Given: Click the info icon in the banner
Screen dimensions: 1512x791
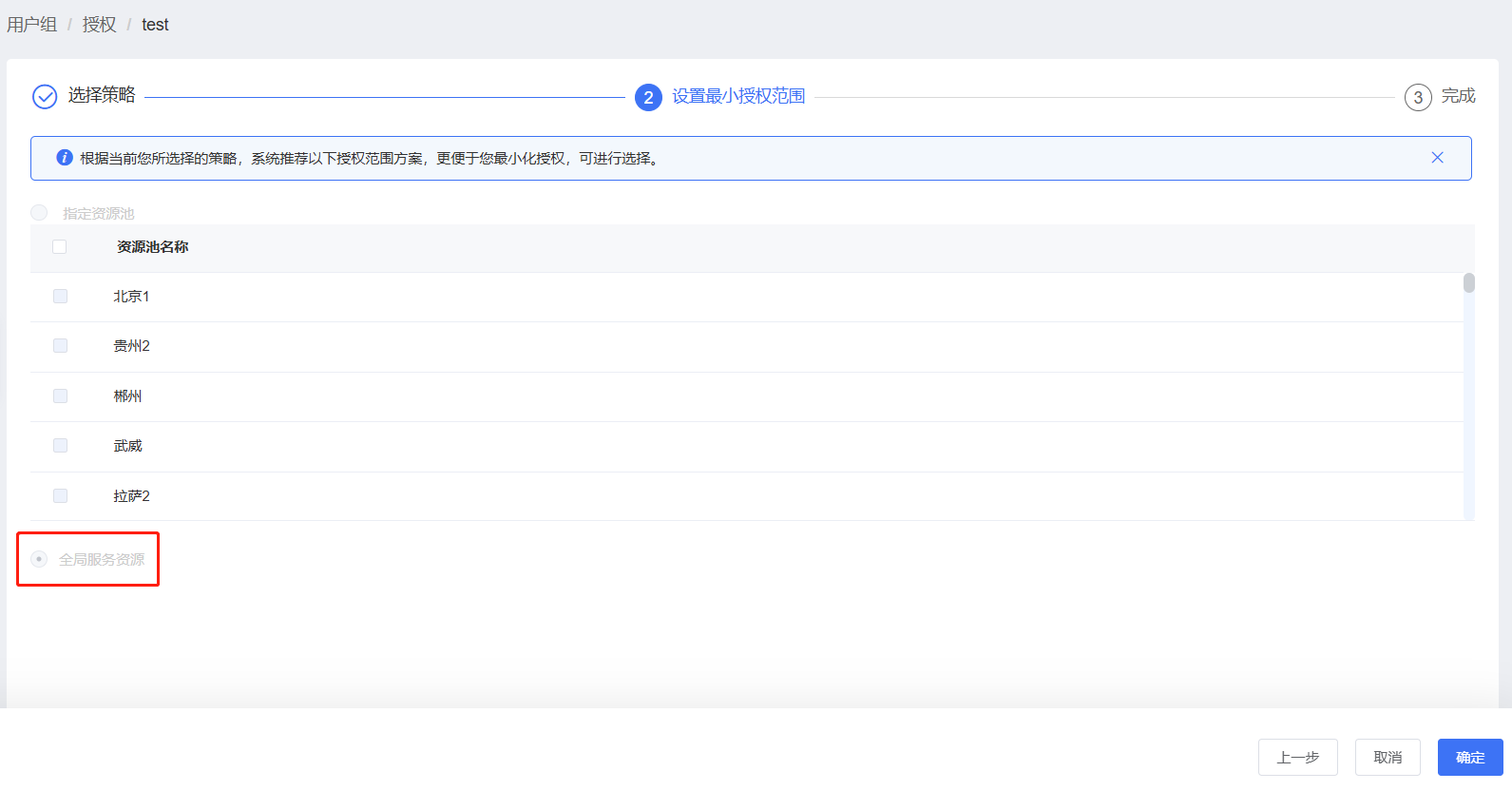Looking at the screenshot, I should 65,158.
